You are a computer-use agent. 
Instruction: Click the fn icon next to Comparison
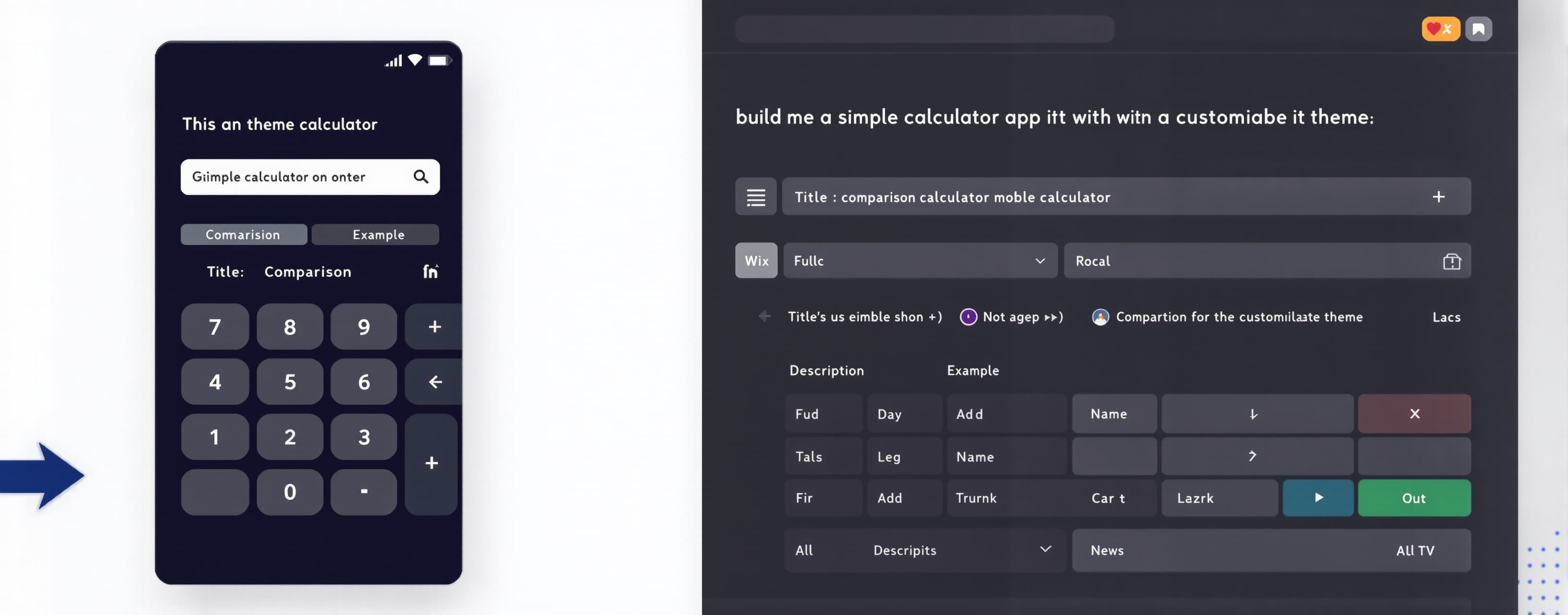(x=430, y=271)
